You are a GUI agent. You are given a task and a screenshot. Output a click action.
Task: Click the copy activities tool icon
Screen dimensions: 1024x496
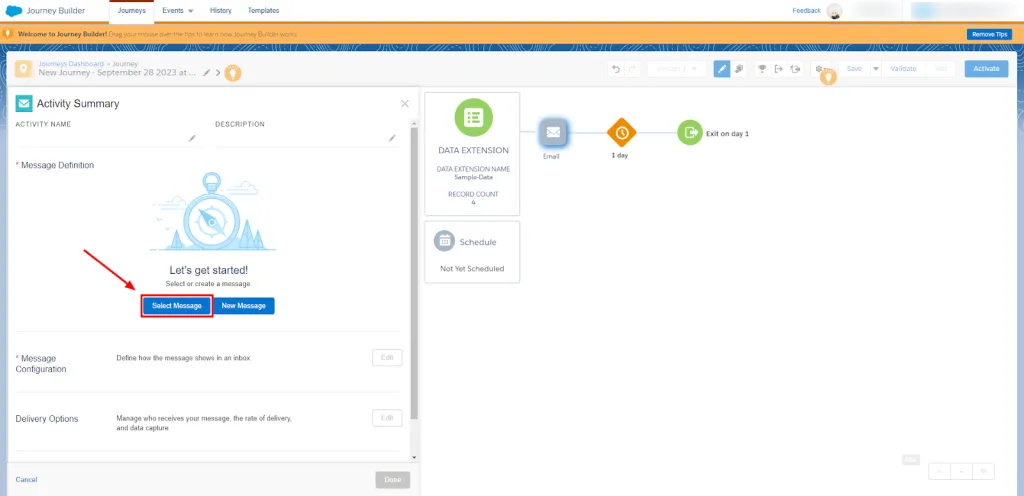coord(739,69)
